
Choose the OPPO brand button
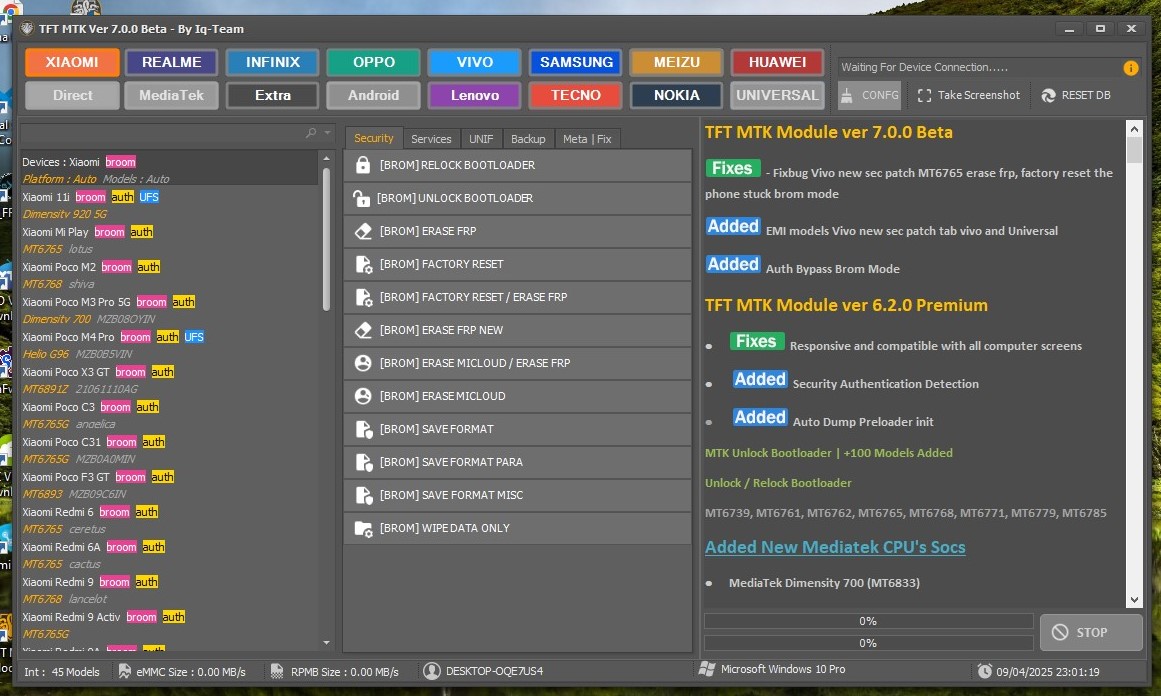pos(374,62)
